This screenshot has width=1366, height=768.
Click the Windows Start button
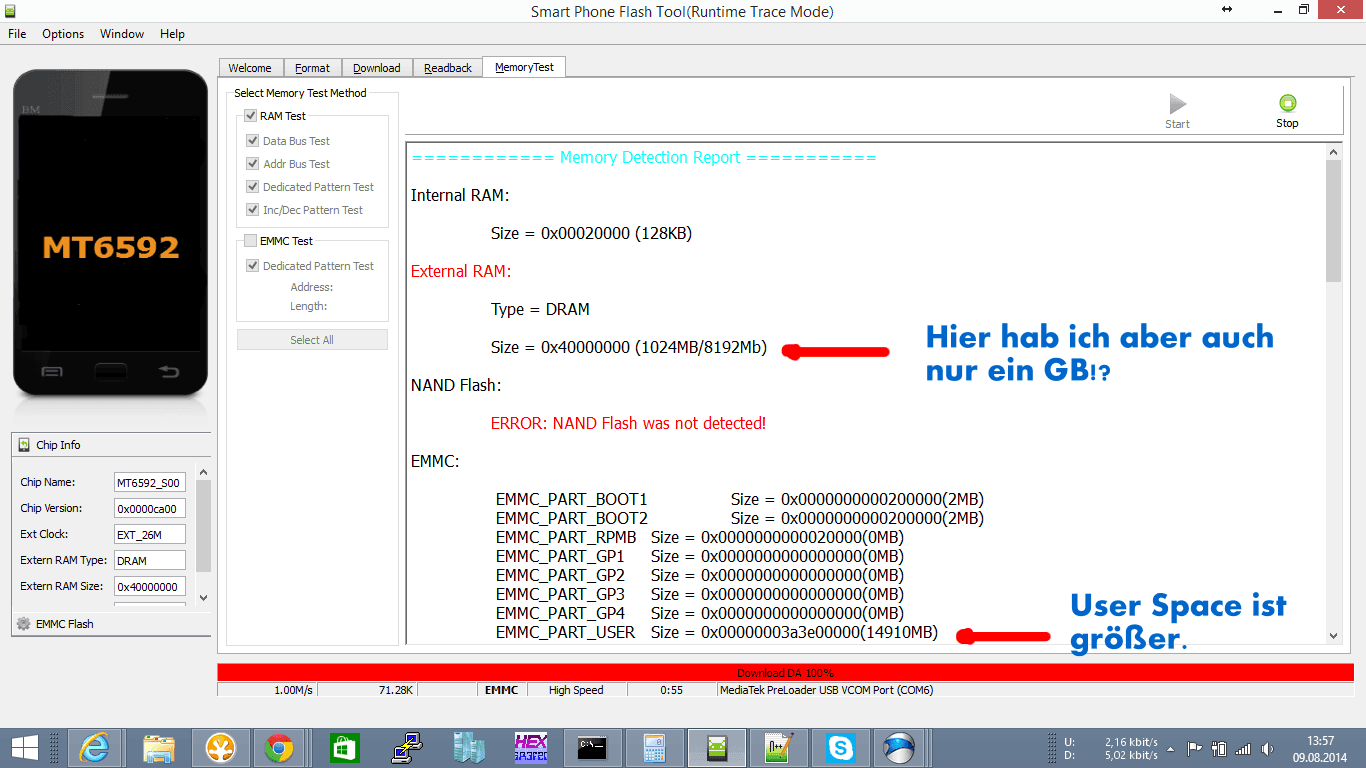(25, 747)
